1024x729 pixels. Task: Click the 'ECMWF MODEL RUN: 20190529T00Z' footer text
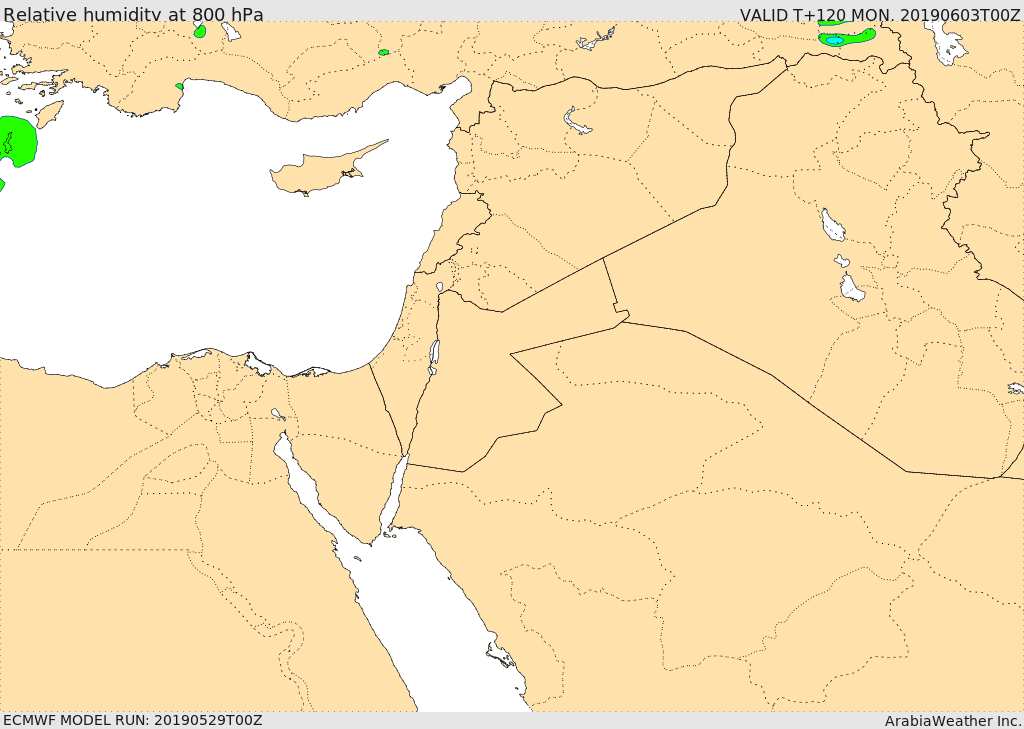[133, 720]
